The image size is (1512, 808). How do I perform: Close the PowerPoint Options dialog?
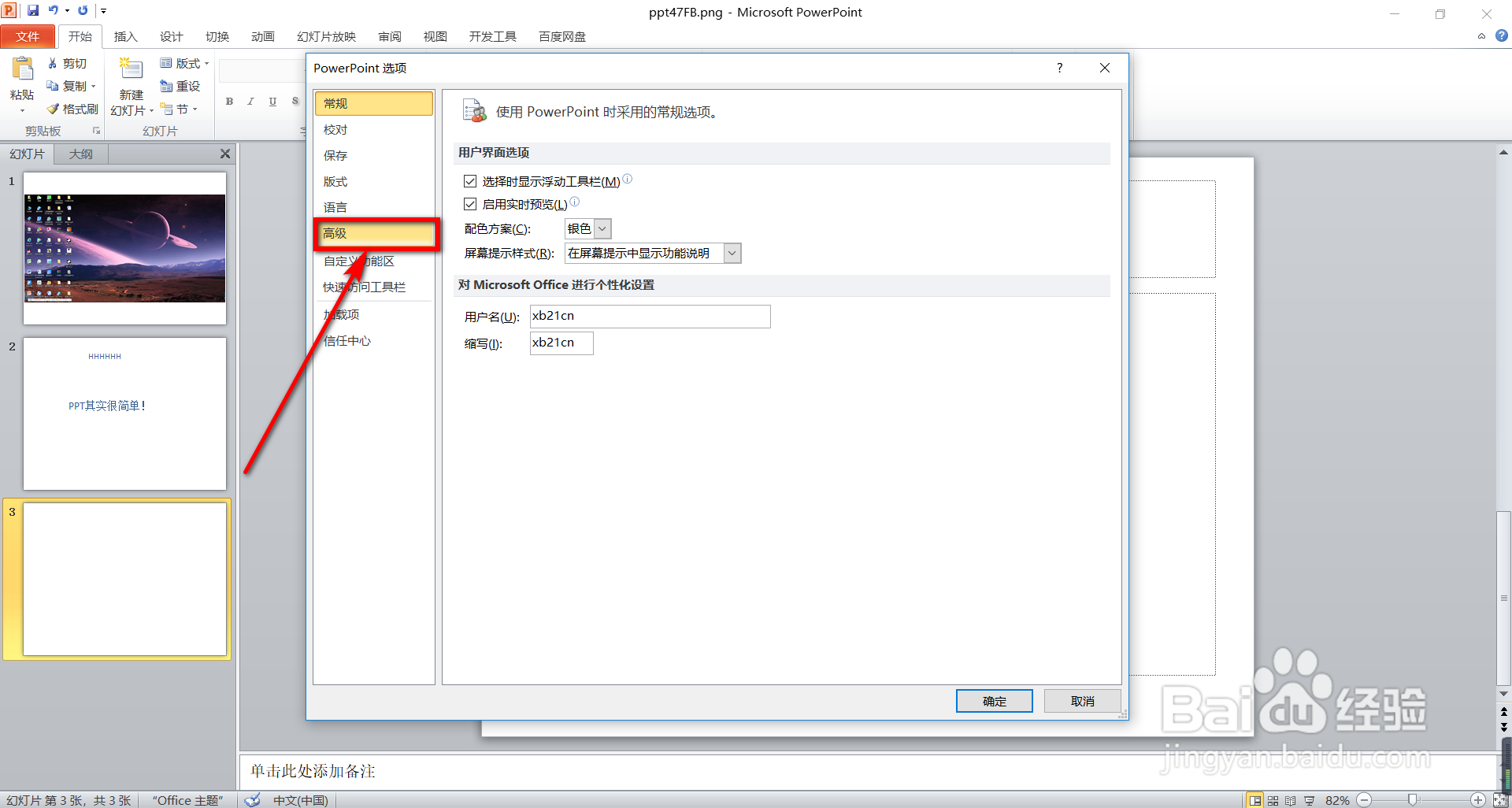(1105, 68)
